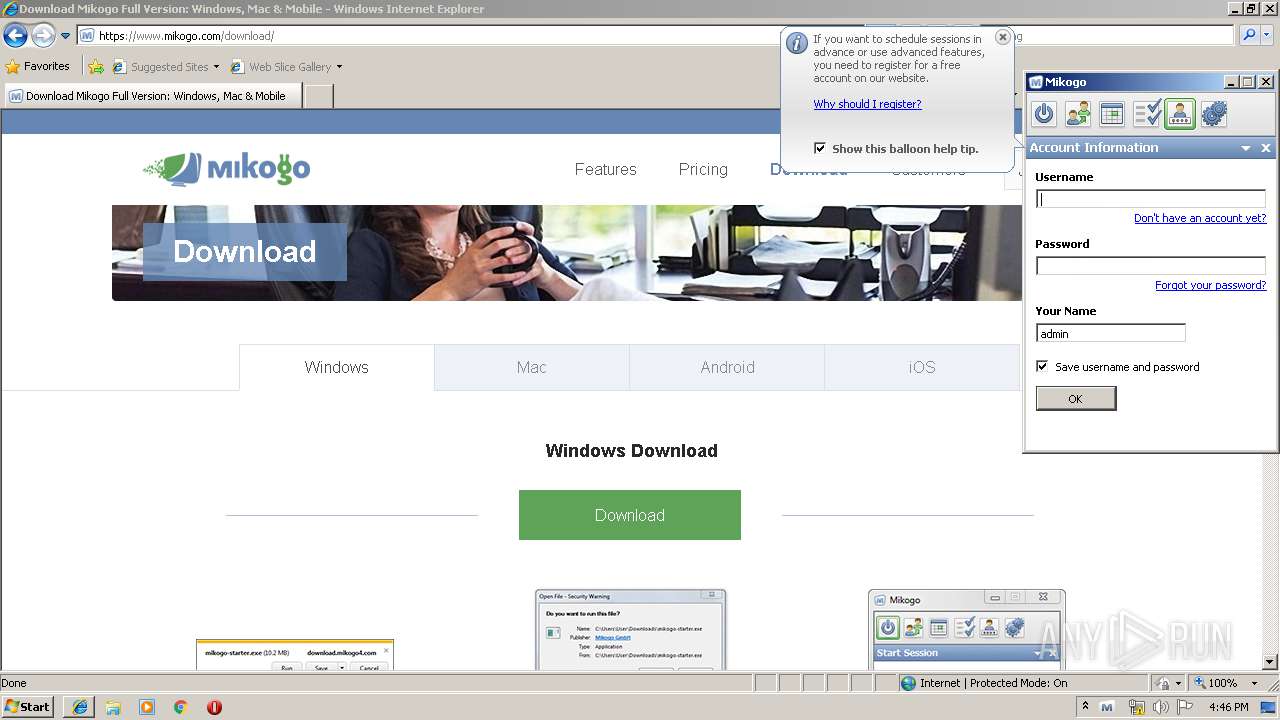Click installation step screenshot of Security Warning dialog
The height and width of the screenshot is (720, 1280).
pyautogui.click(x=630, y=630)
